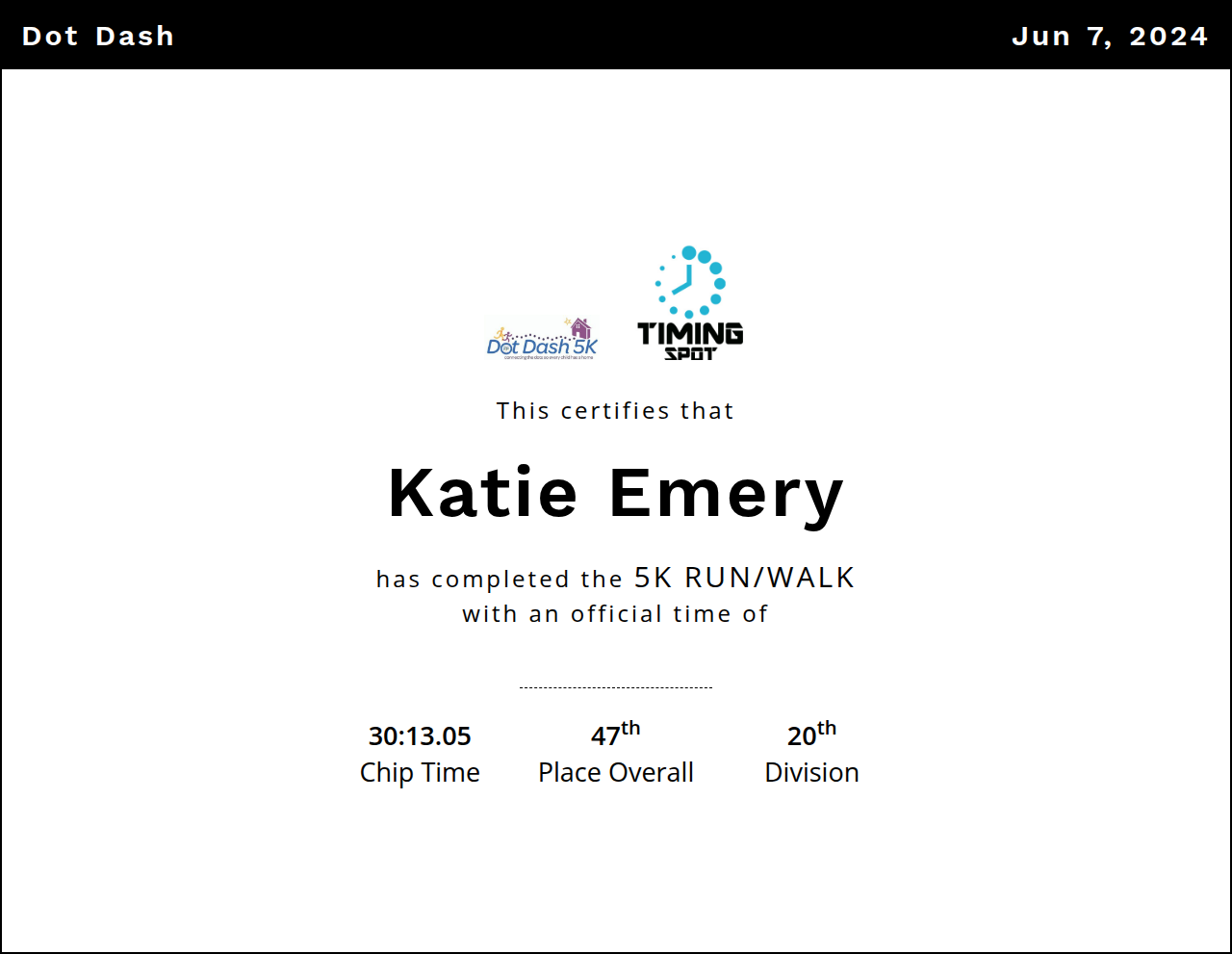This screenshot has width=1232, height=954.
Task: Click the Jun 7, 2024 date
Action: pyautogui.click(x=1110, y=36)
